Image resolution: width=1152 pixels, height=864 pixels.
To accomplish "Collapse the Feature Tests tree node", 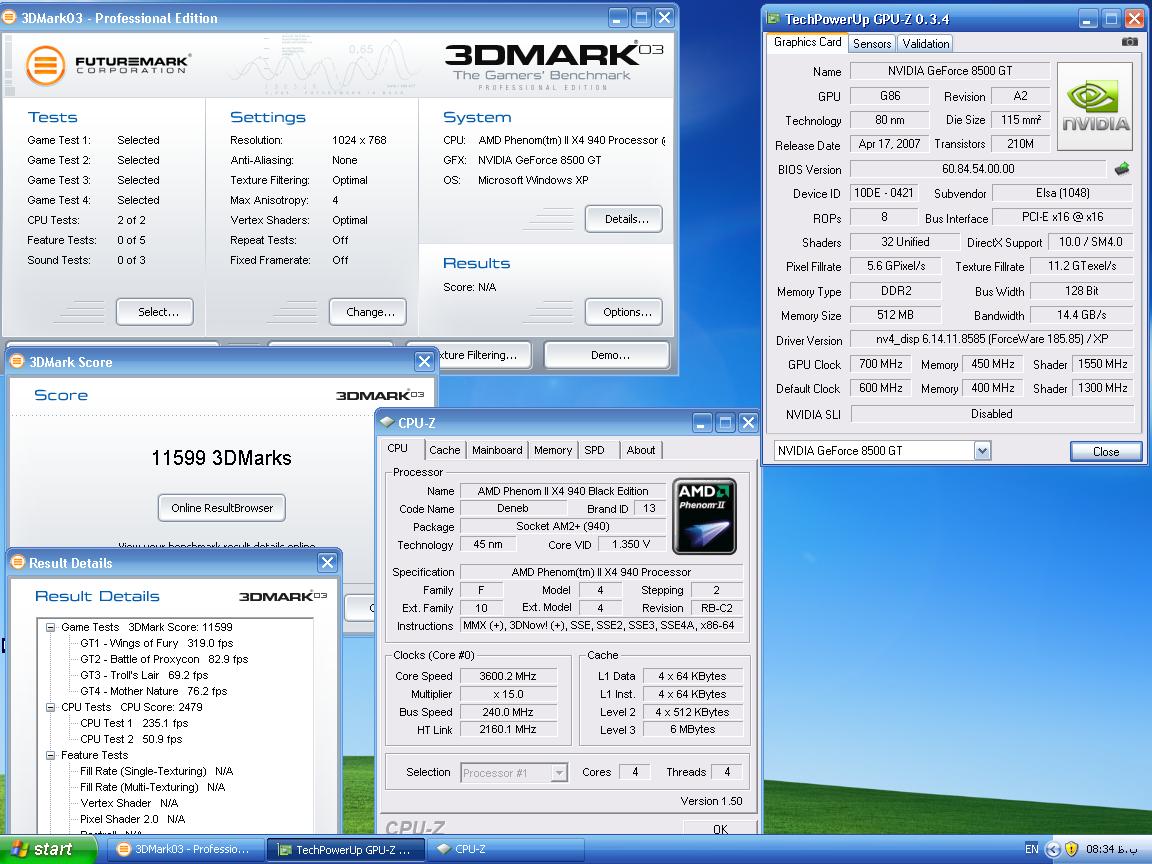I will click(x=51, y=755).
